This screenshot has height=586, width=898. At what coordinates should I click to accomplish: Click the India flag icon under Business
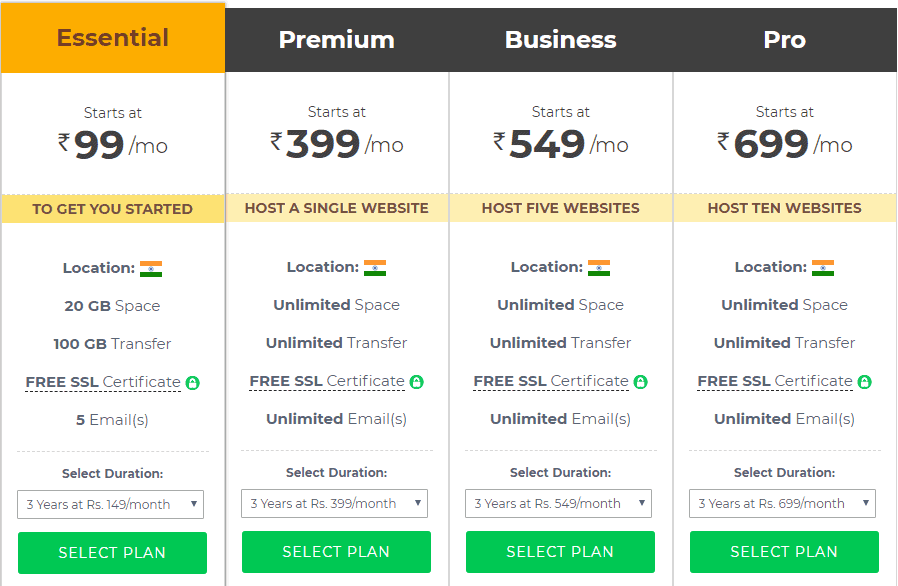pyautogui.click(x=600, y=267)
